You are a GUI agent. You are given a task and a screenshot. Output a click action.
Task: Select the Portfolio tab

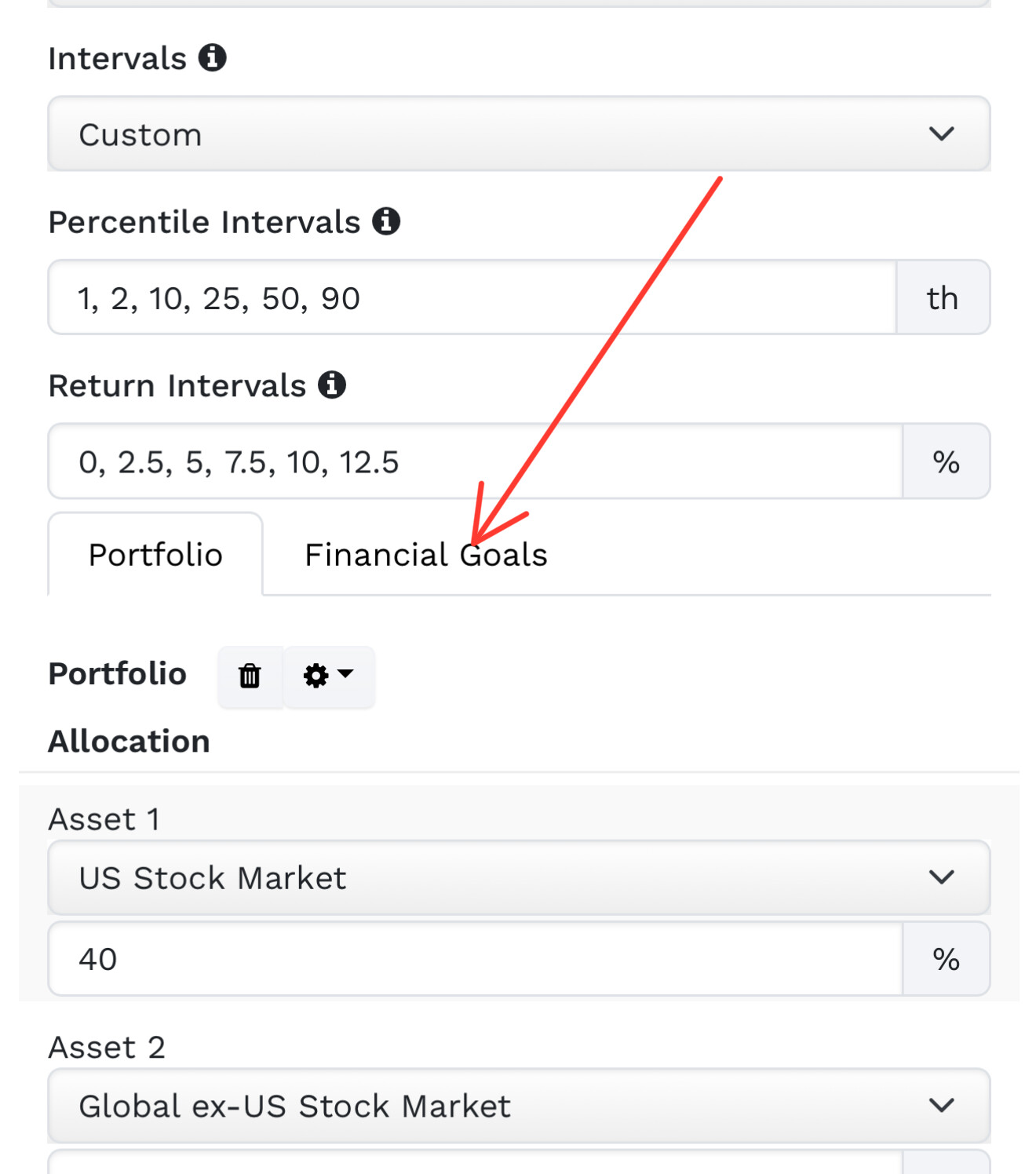(155, 555)
